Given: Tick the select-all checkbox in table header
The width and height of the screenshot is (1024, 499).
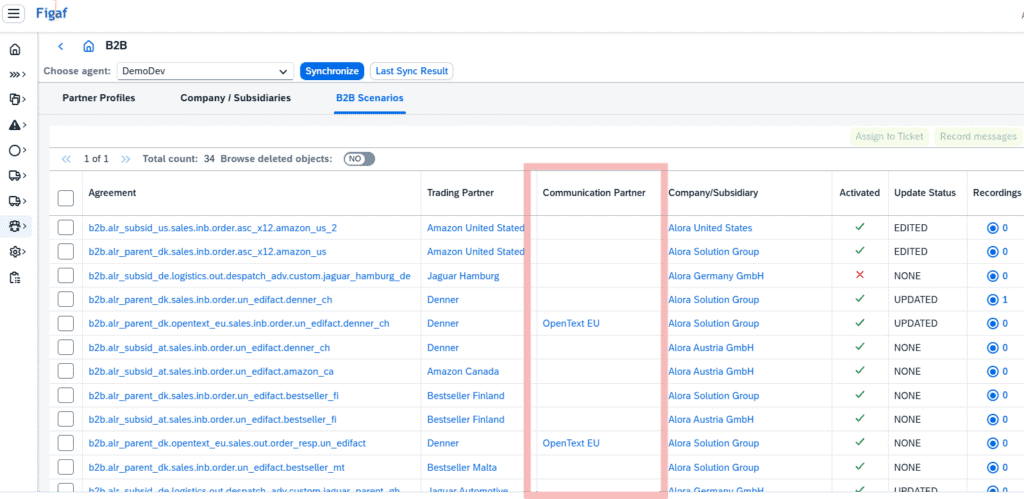Looking at the screenshot, I should (x=65, y=198).
